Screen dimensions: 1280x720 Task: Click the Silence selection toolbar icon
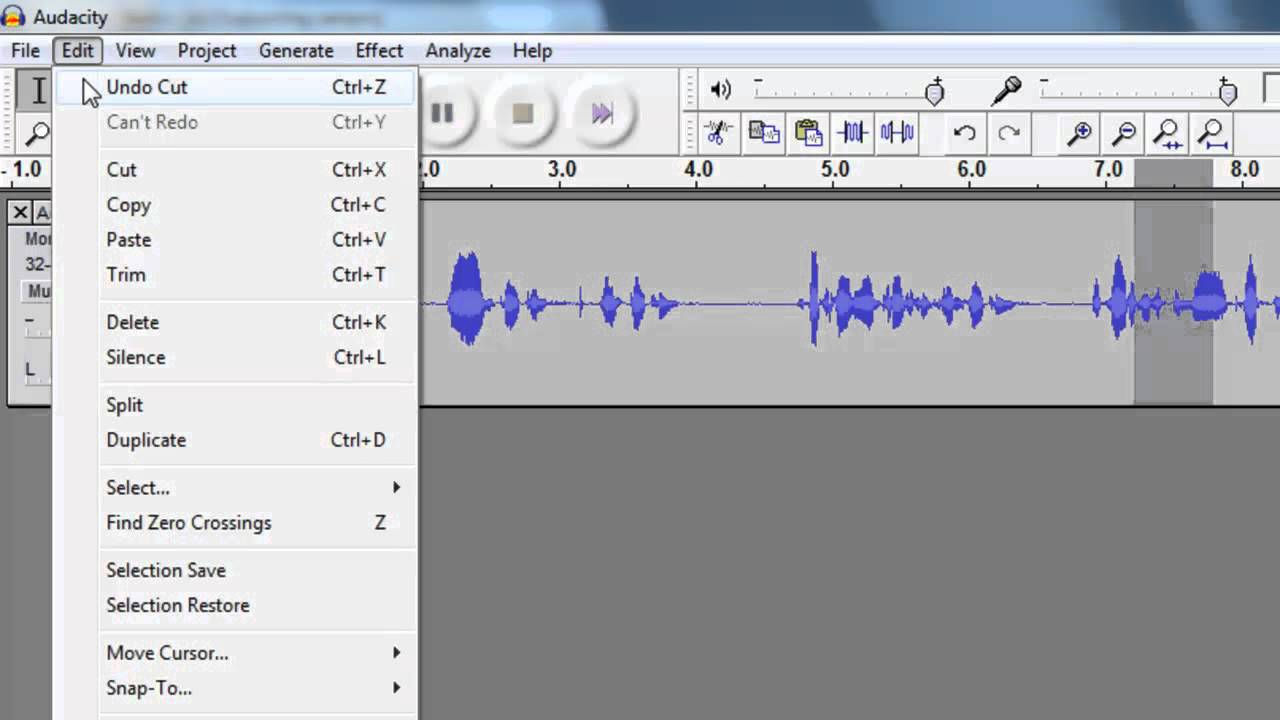coord(897,133)
